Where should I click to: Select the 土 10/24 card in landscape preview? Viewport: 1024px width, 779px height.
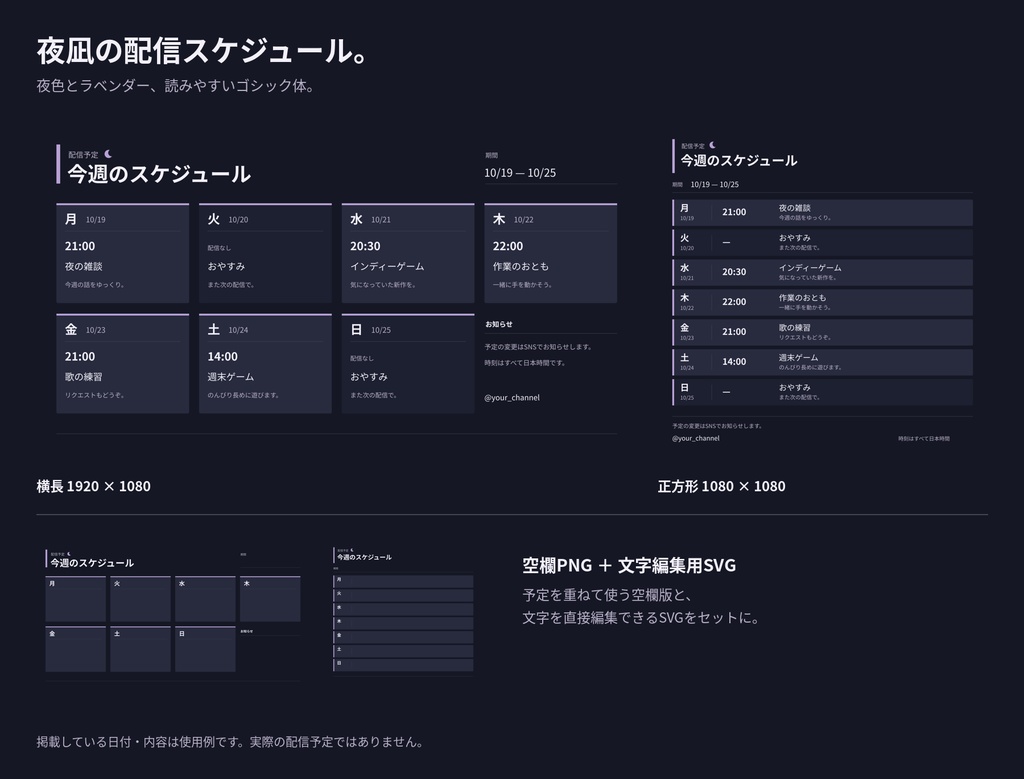265,363
